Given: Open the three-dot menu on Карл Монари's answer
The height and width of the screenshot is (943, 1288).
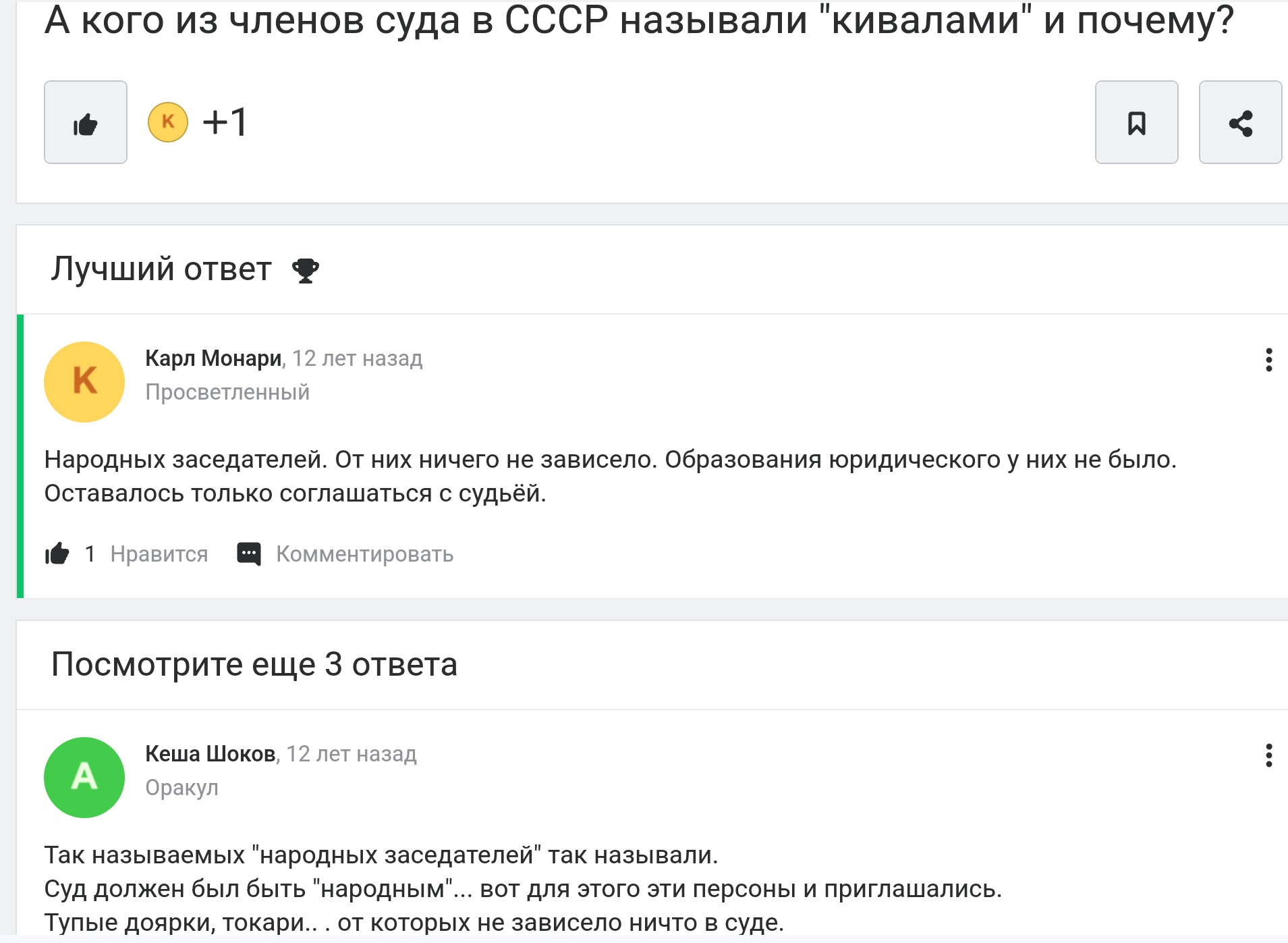Looking at the screenshot, I should click(1268, 360).
